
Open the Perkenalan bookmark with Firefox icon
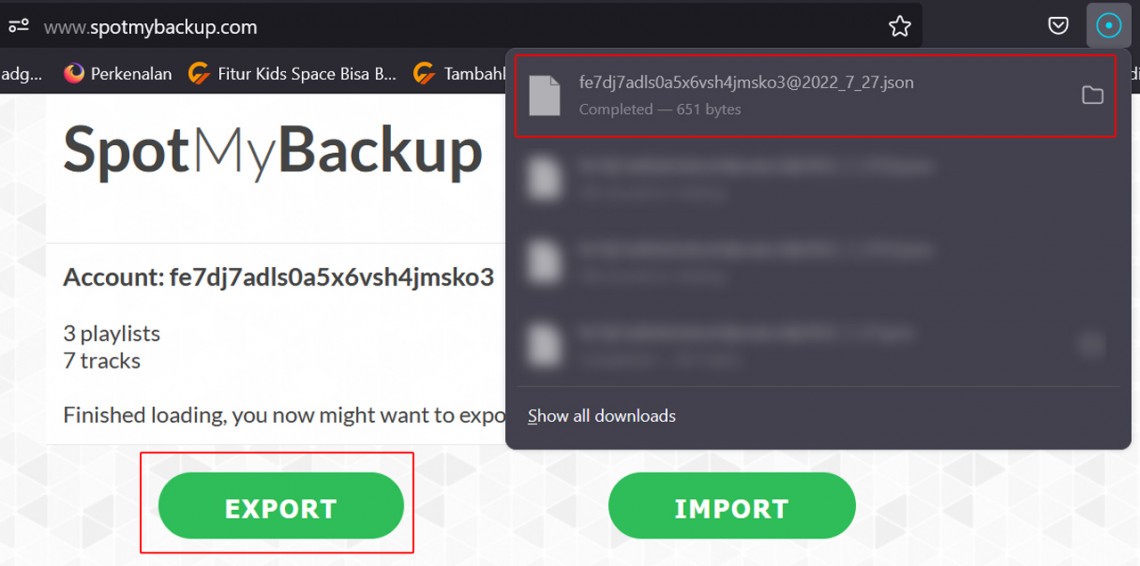118,73
